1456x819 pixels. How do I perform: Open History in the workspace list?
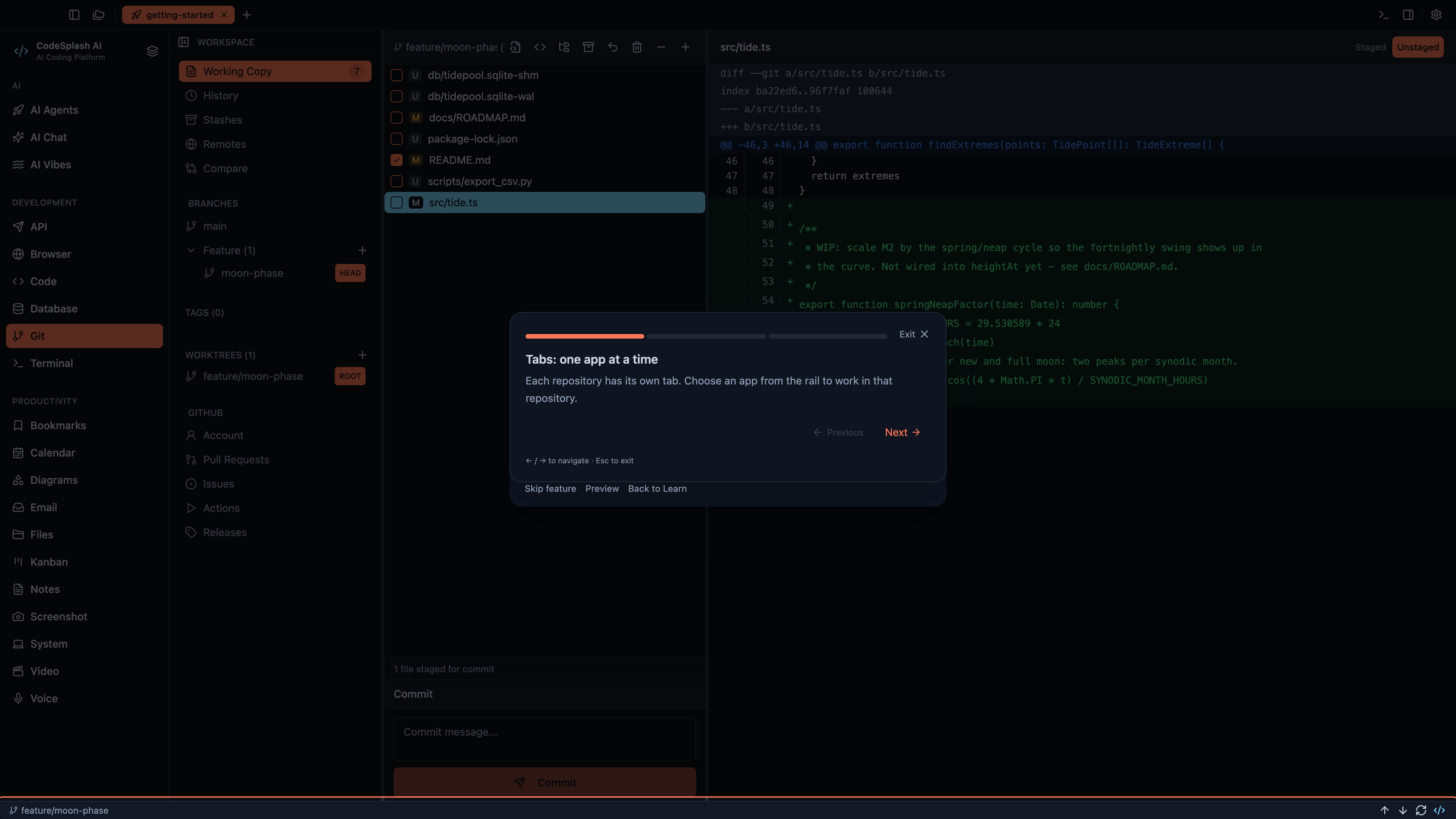click(275, 96)
